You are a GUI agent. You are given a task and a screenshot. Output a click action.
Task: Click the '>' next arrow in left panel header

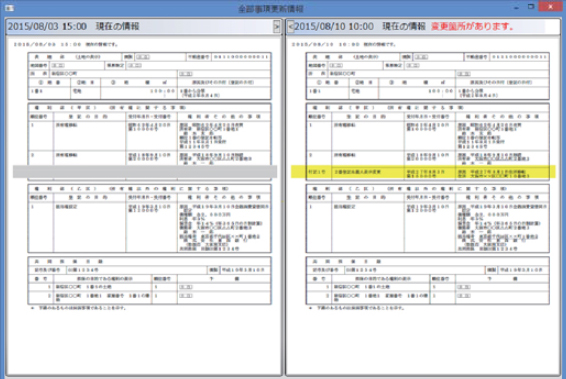pos(277,26)
